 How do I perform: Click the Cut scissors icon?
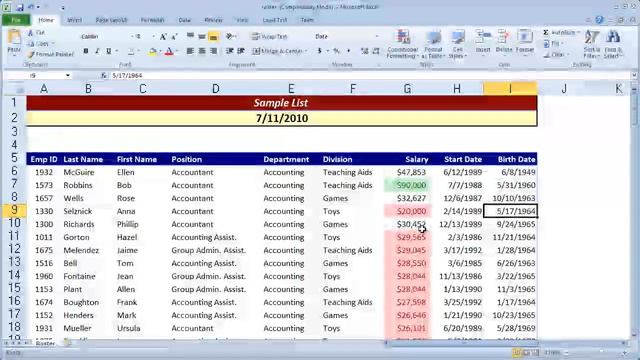[30, 33]
